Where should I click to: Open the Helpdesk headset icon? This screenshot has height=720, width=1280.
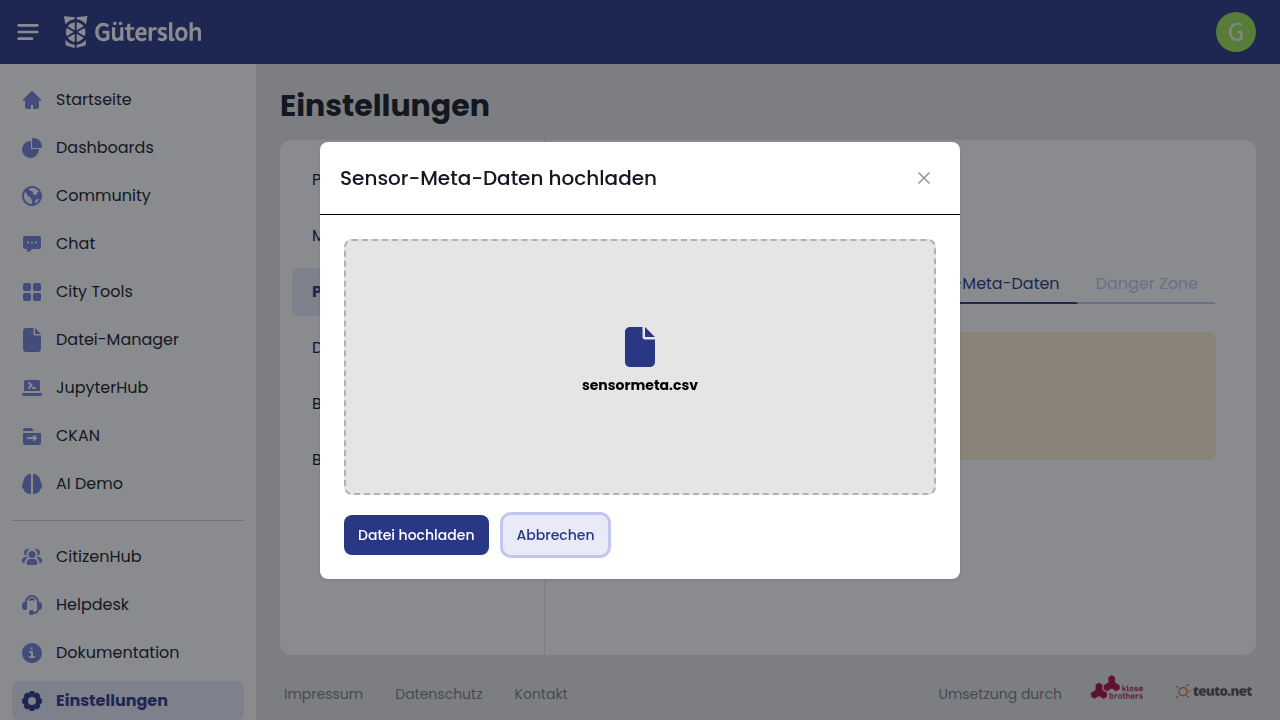click(x=32, y=605)
